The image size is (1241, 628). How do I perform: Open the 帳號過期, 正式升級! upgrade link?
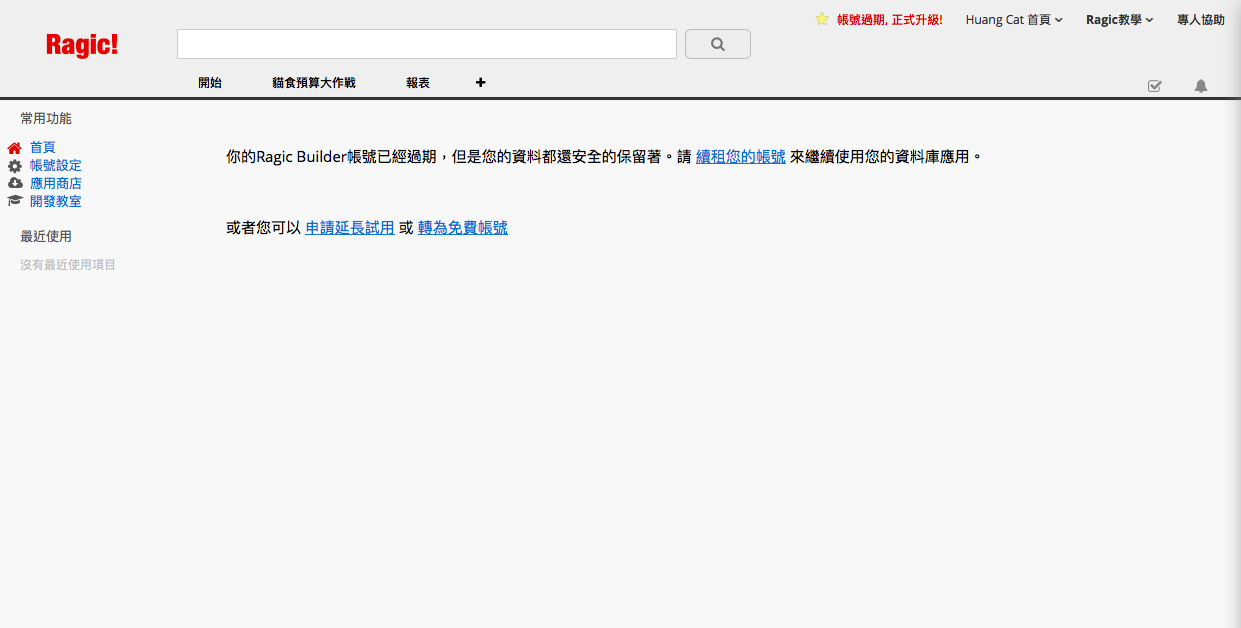(889, 19)
